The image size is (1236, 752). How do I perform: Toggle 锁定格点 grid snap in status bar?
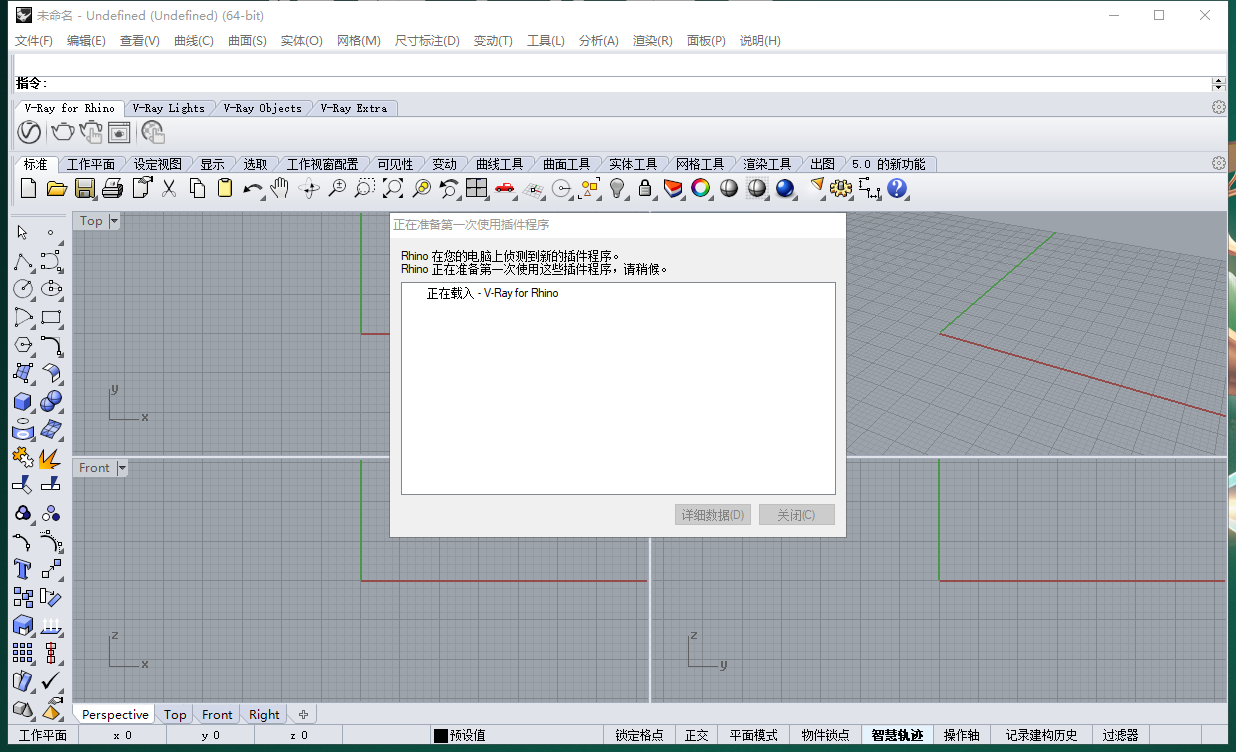pyautogui.click(x=639, y=735)
